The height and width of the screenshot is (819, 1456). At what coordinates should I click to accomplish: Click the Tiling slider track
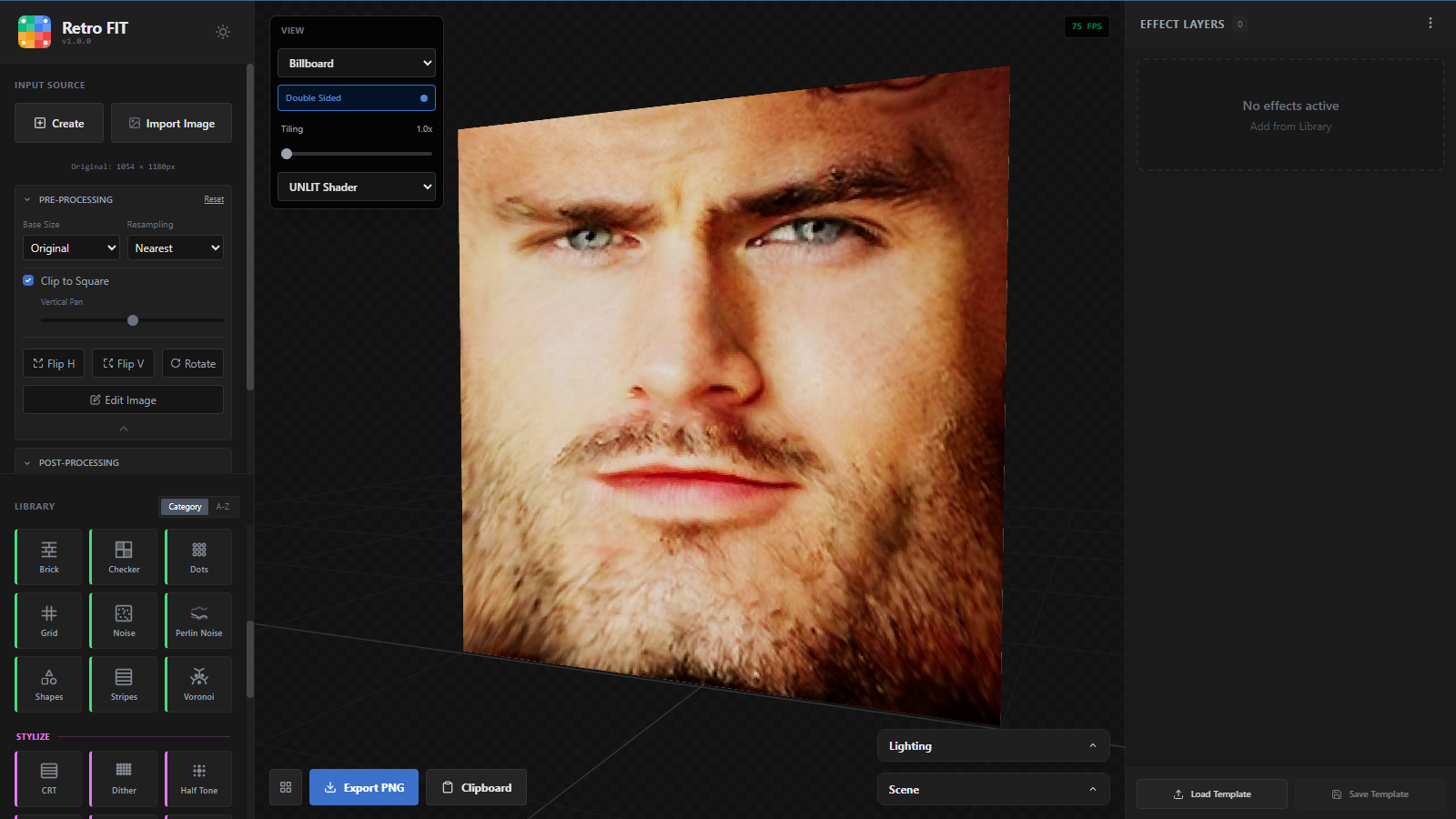(x=357, y=154)
